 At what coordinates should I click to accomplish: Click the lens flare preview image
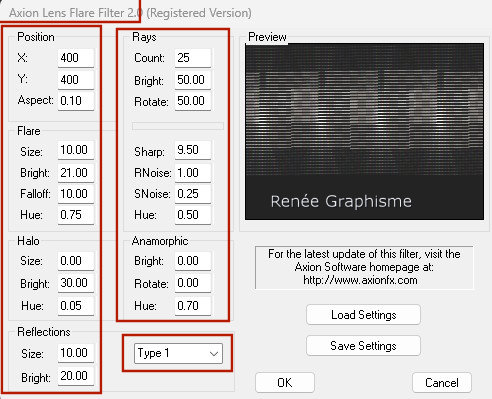(x=364, y=131)
